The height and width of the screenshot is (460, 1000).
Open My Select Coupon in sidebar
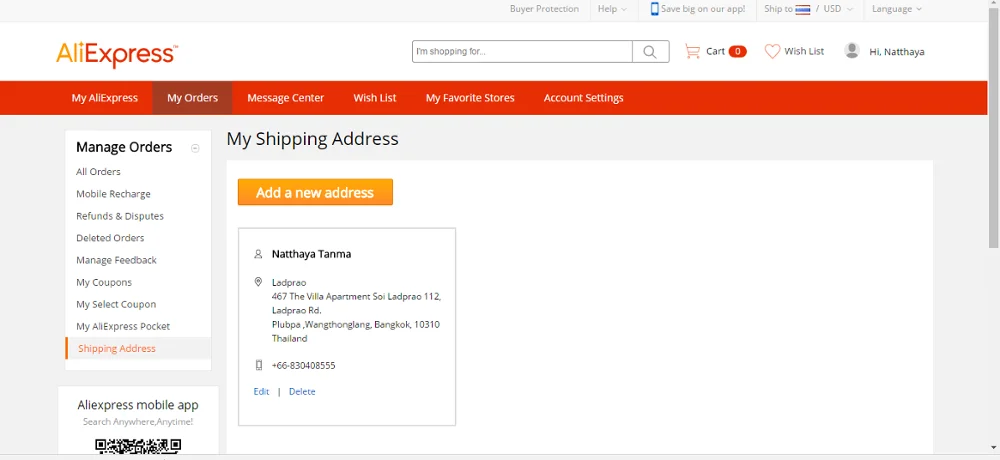pos(116,304)
